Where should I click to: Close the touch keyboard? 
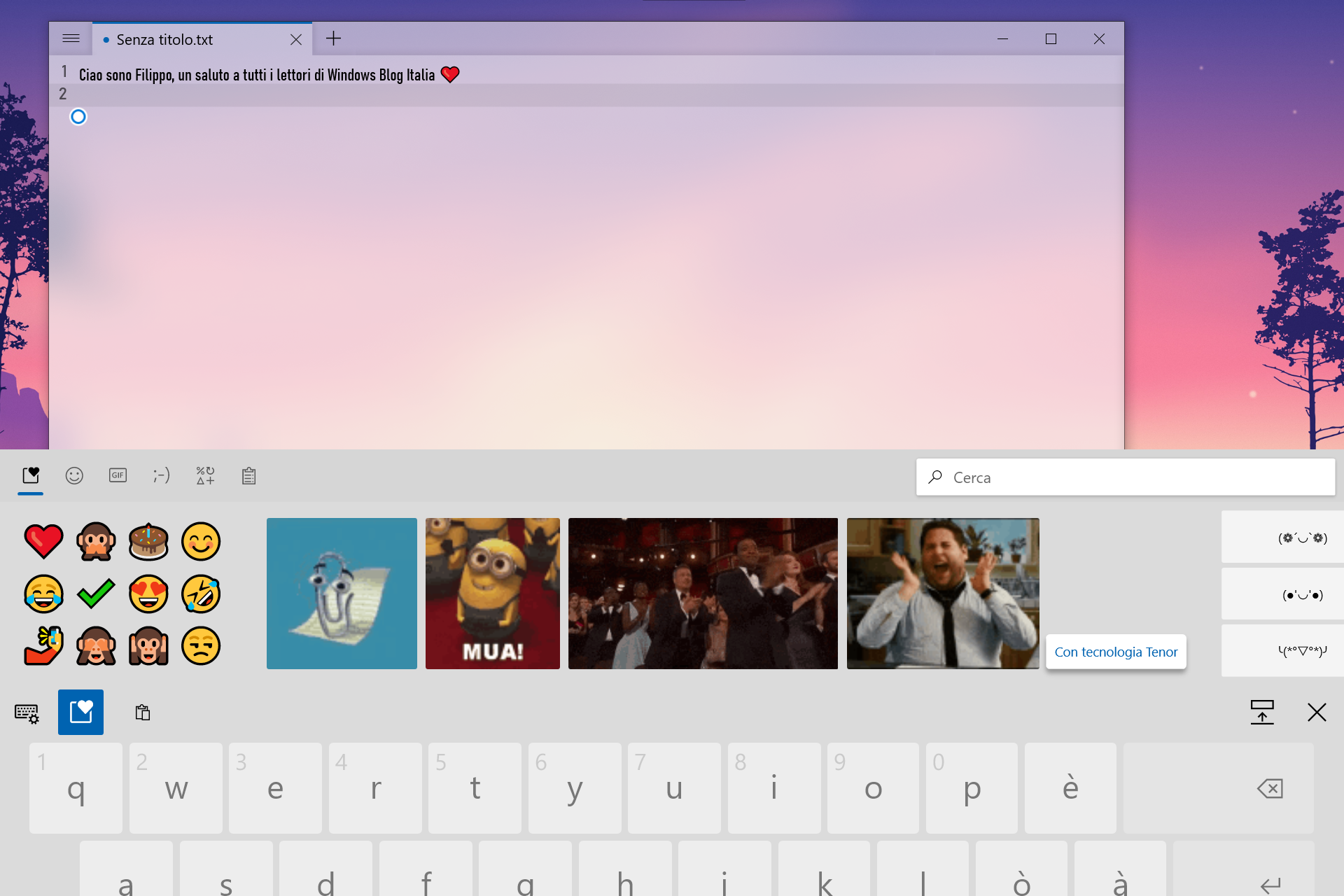pyautogui.click(x=1317, y=713)
